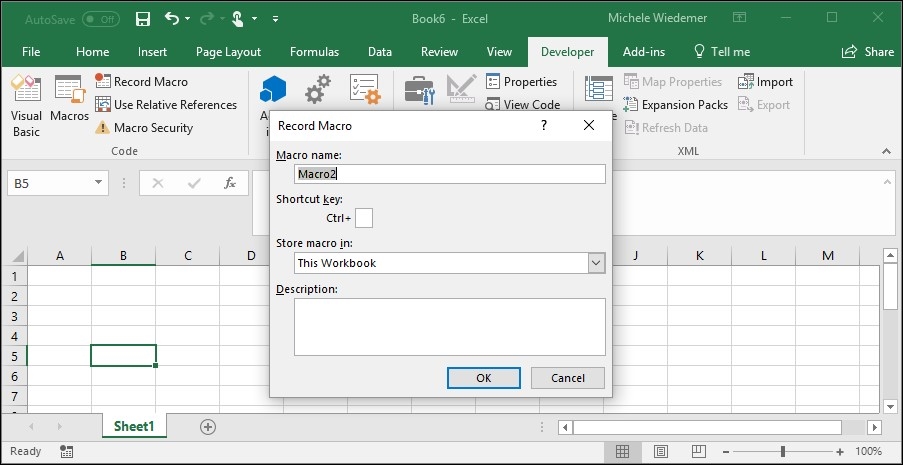Open the Undo history dropdown
Screen dimensions: 903x465
188,19
